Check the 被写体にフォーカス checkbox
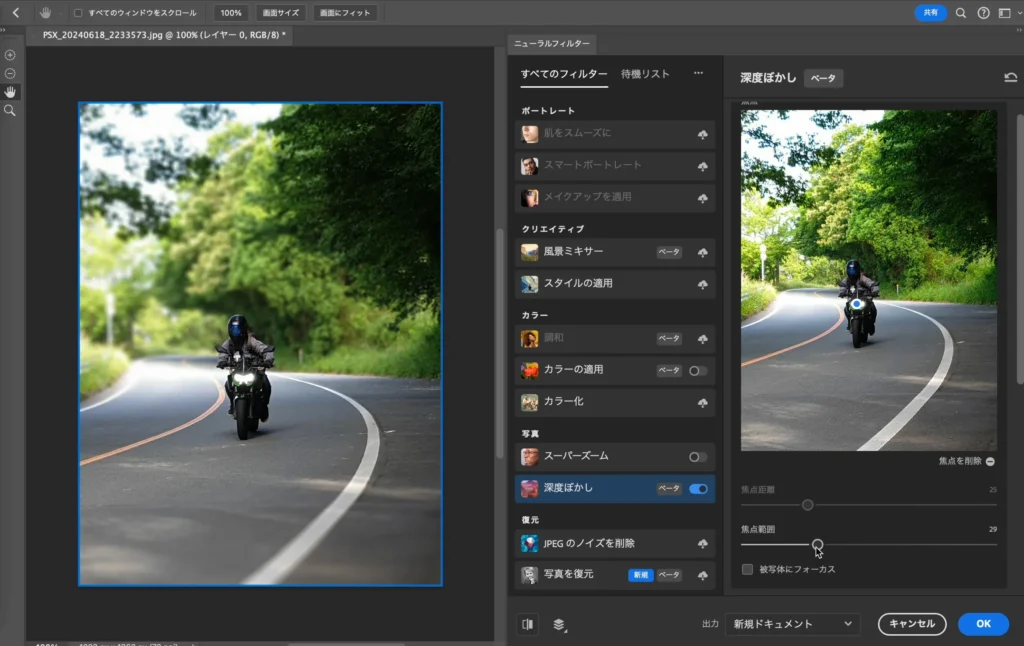The width and height of the screenshot is (1024, 646). pyautogui.click(x=748, y=569)
